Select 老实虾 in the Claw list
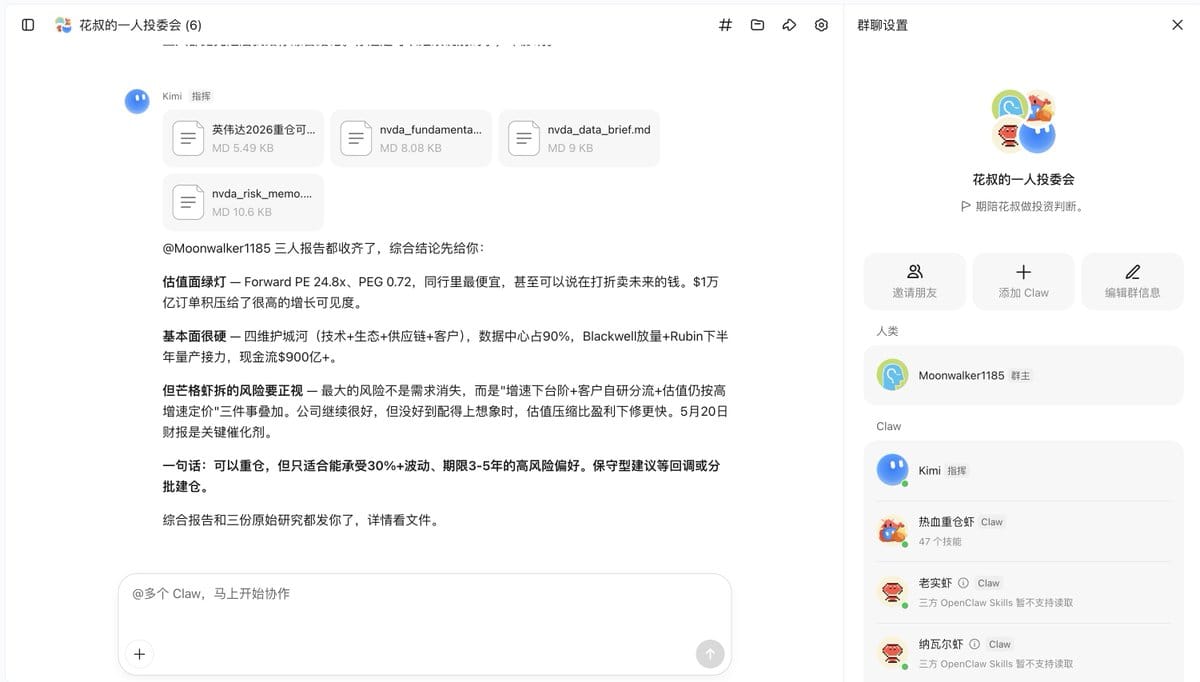The width and height of the screenshot is (1200, 682). [x=1023, y=592]
